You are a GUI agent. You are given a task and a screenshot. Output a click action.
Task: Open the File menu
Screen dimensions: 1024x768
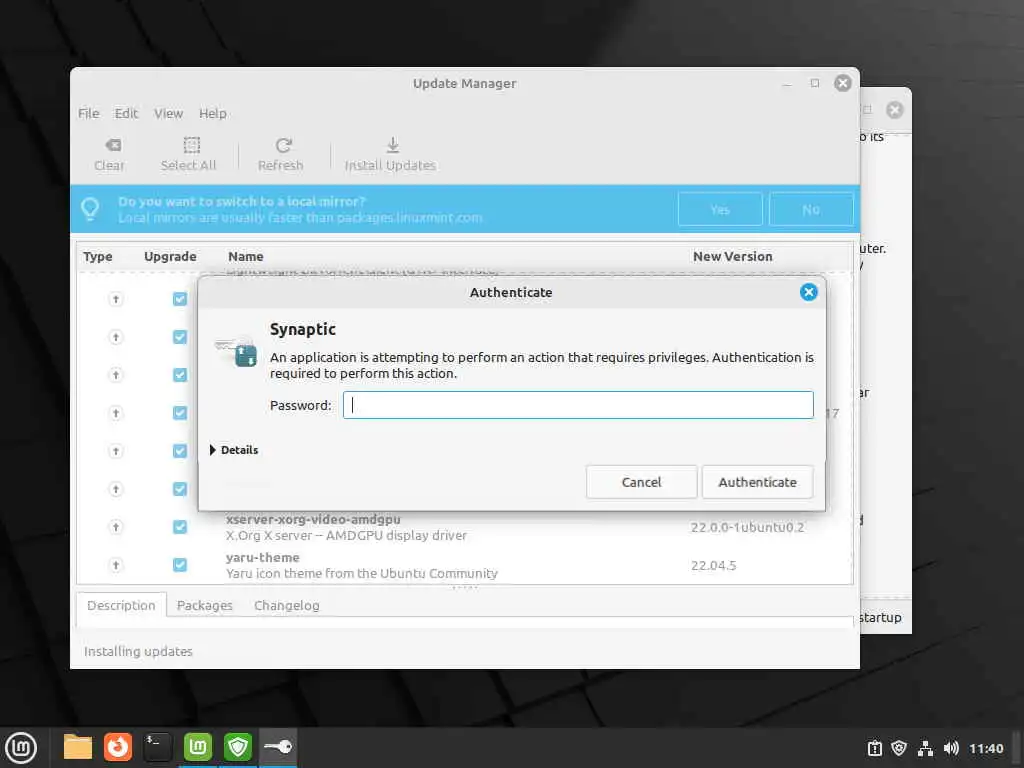point(89,113)
